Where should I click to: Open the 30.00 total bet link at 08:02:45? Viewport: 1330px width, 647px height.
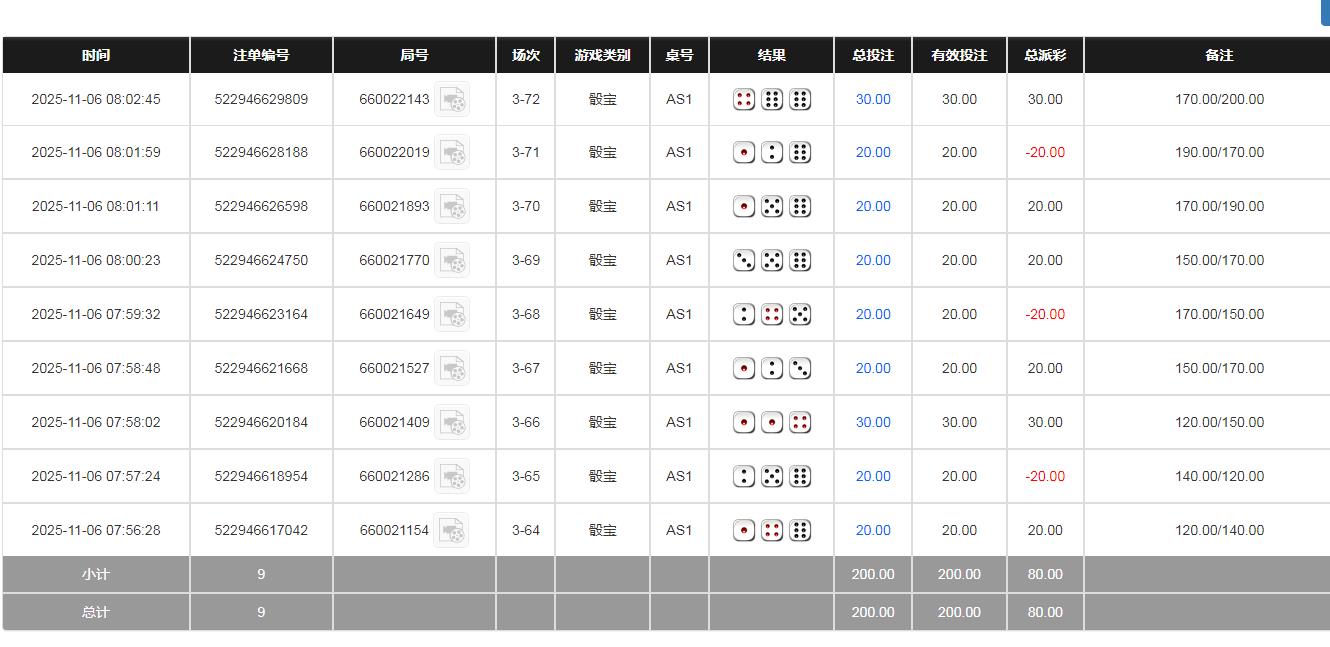click(873, 100)
